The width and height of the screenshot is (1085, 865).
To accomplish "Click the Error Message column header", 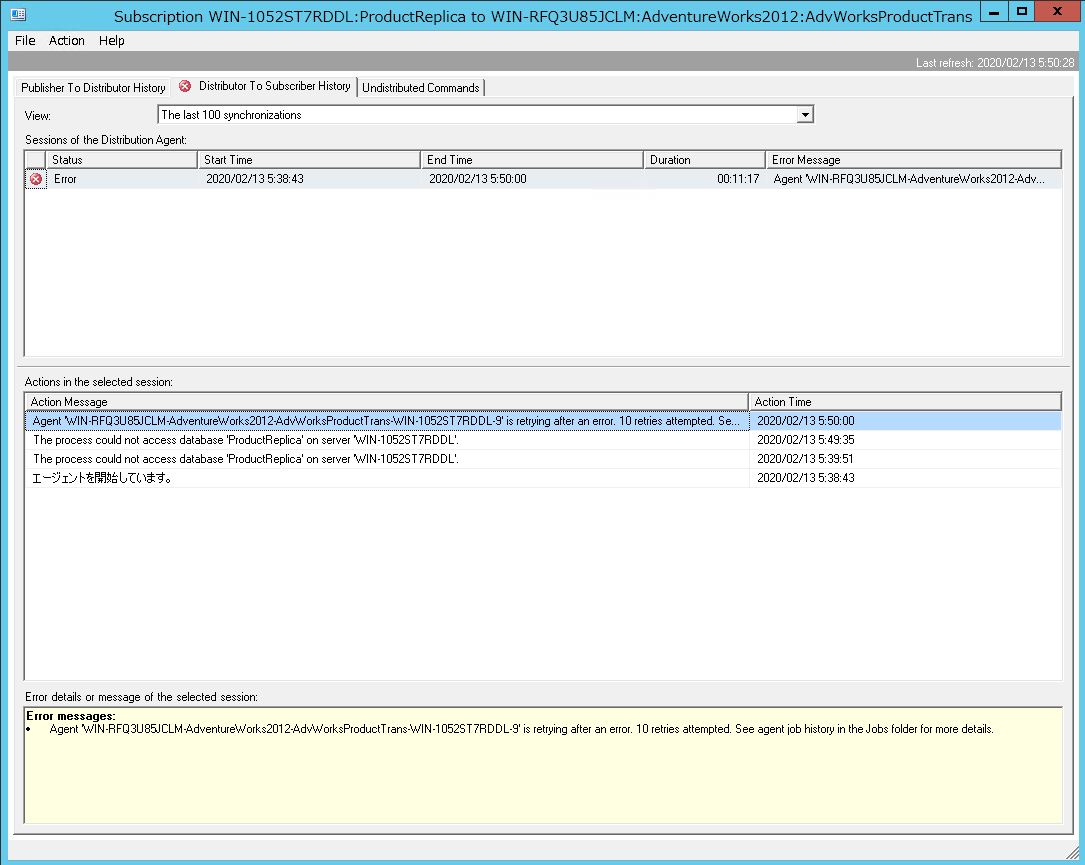I will click(913, 160).
